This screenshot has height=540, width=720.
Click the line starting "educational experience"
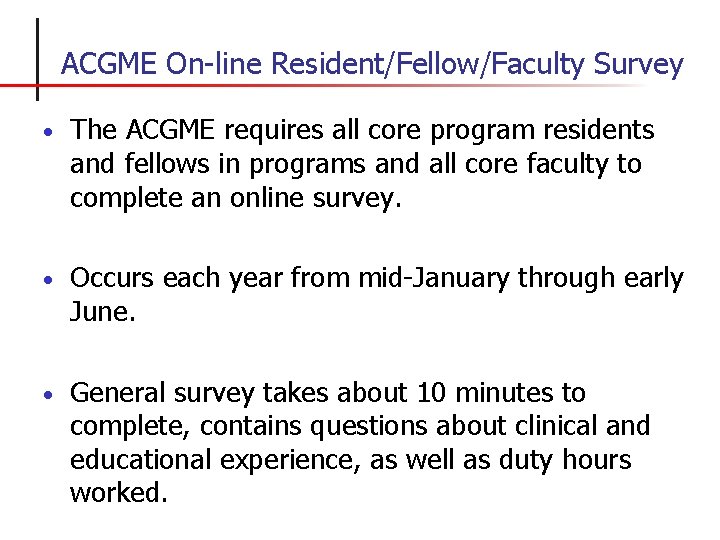click(x=350, y=460)
